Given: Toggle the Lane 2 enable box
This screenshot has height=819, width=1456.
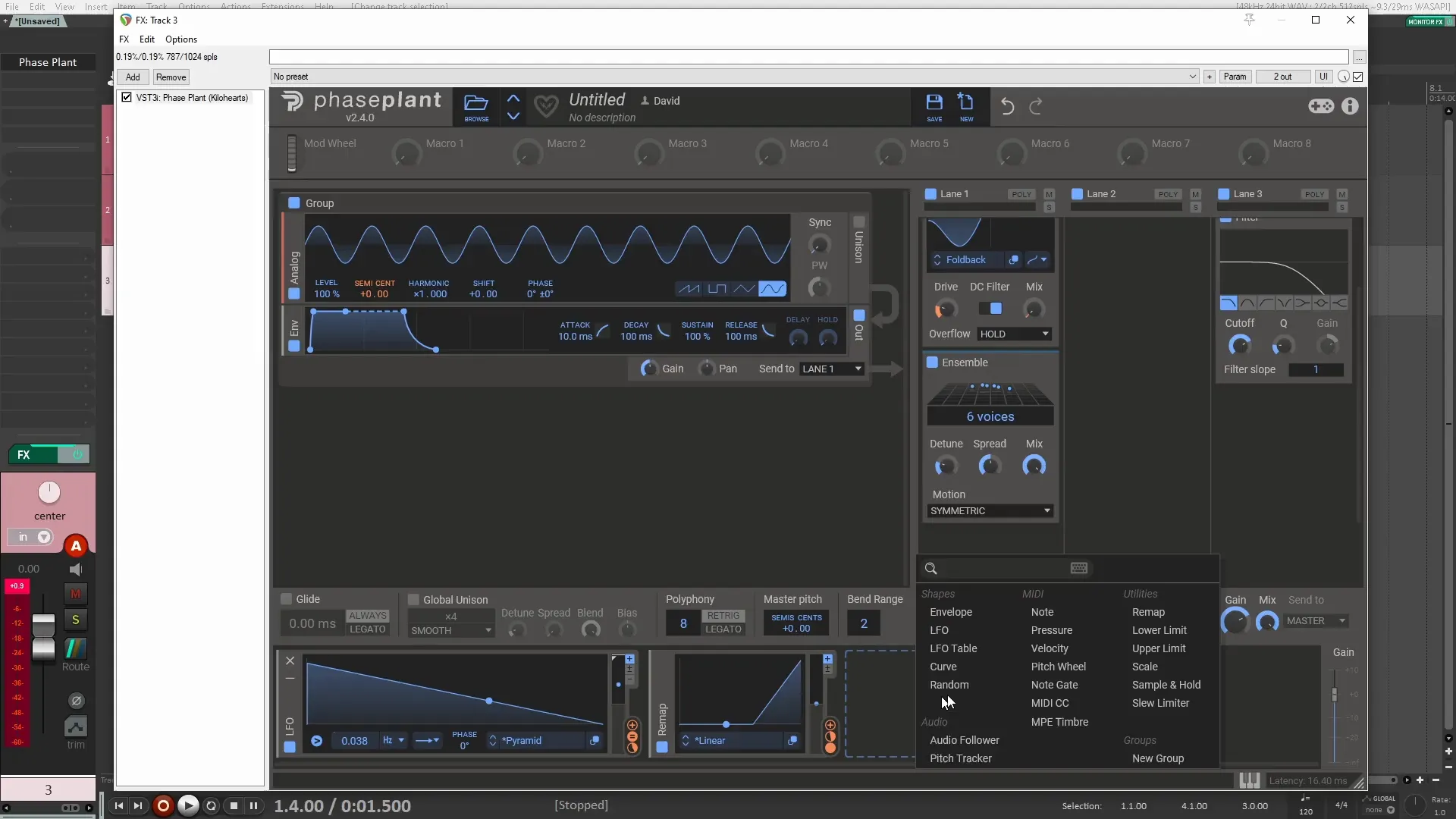Looking at the screenshot, I should point(1077,194).
